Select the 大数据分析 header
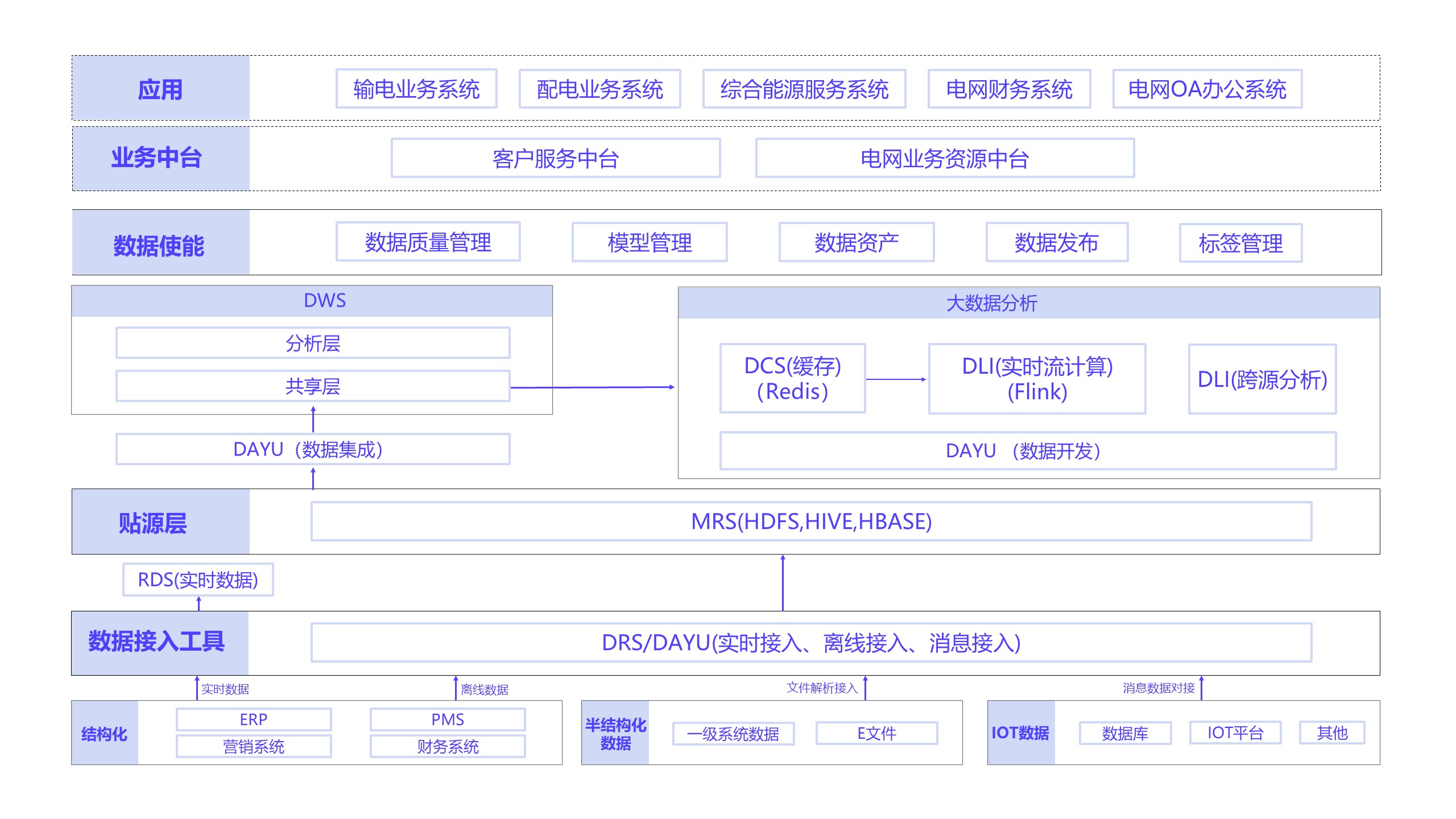Image resolution: width=1456 pixels, height=819 pixels. coord(1029,303)
